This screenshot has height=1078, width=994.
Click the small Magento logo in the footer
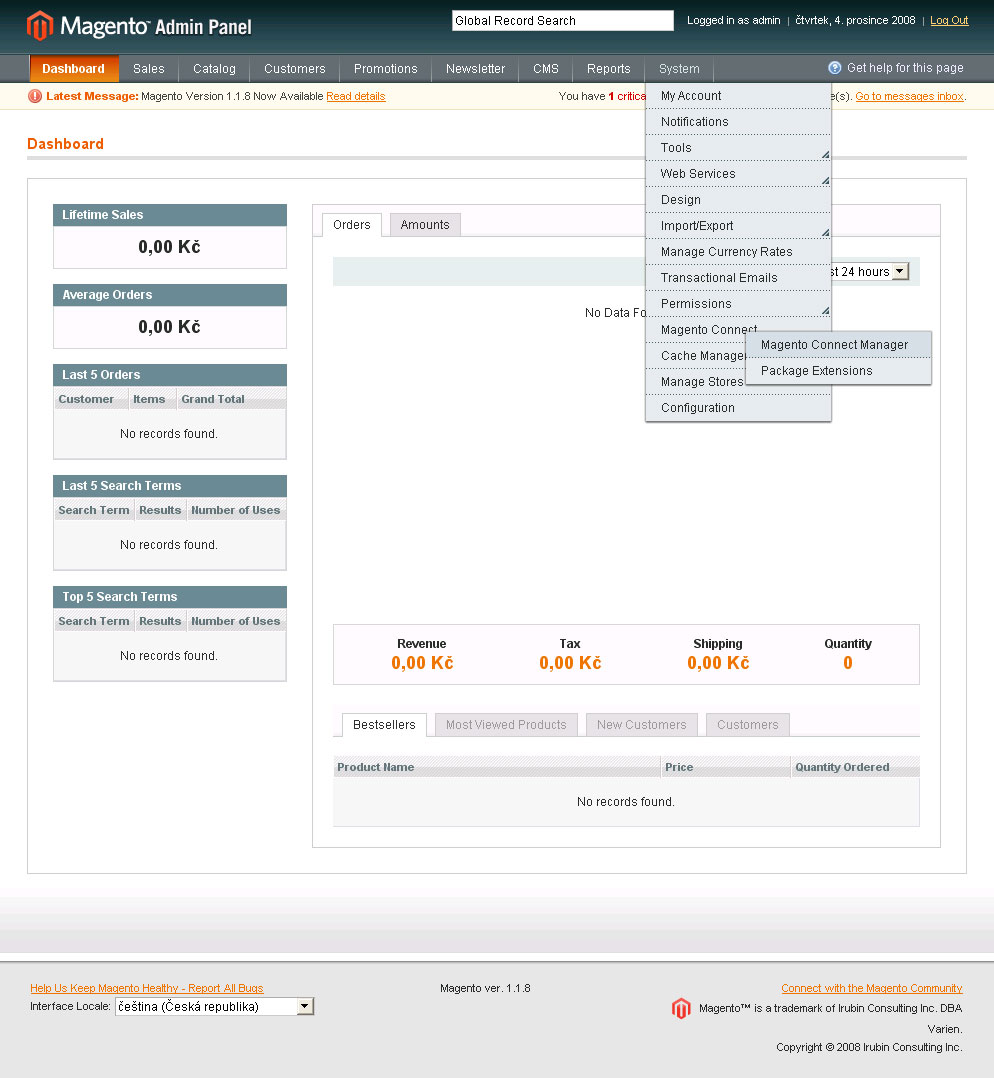681,1008
